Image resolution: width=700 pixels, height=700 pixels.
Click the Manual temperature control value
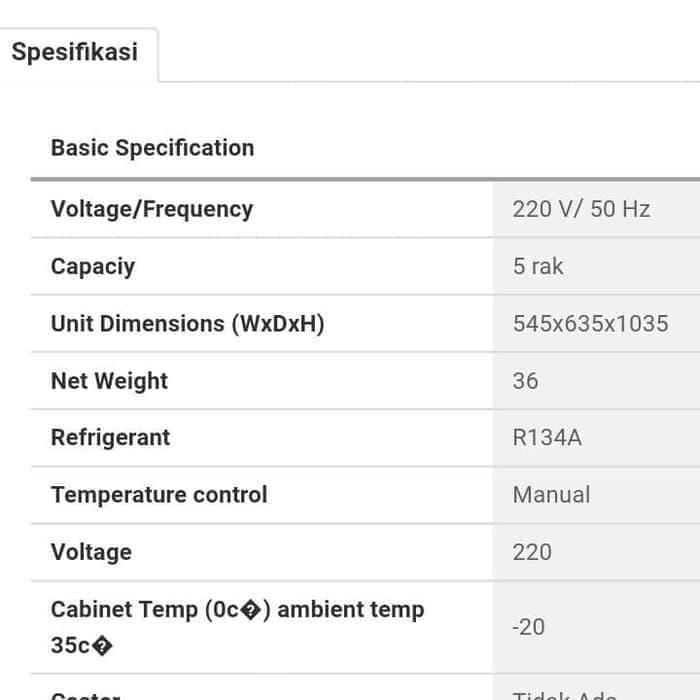pos(551,495)
